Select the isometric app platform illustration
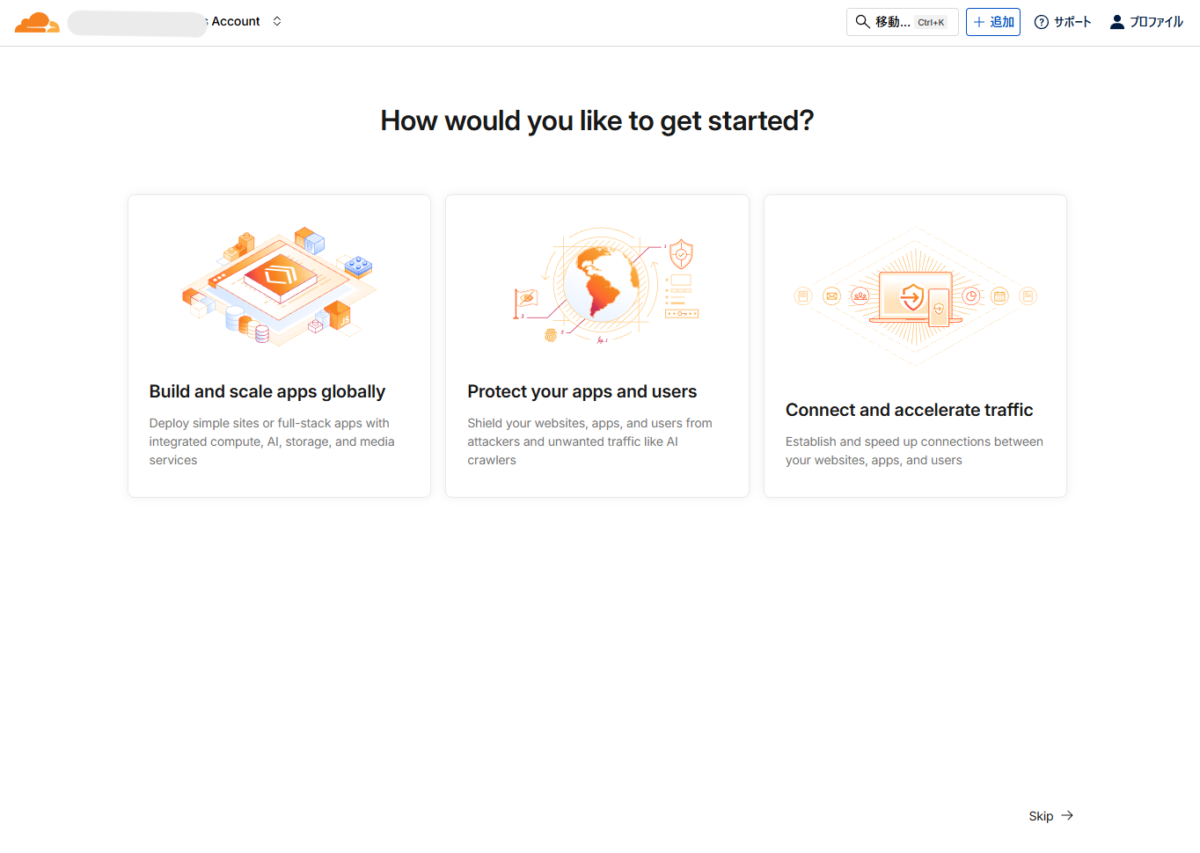The height and width of the screenshot is (853, 1200). point(279,287)
